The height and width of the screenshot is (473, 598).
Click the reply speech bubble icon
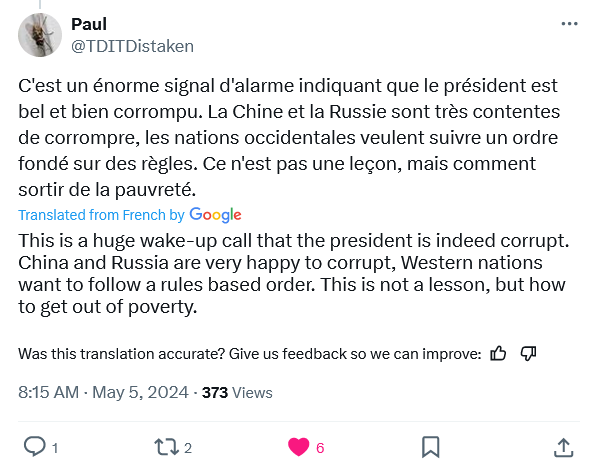coord(35,447)
